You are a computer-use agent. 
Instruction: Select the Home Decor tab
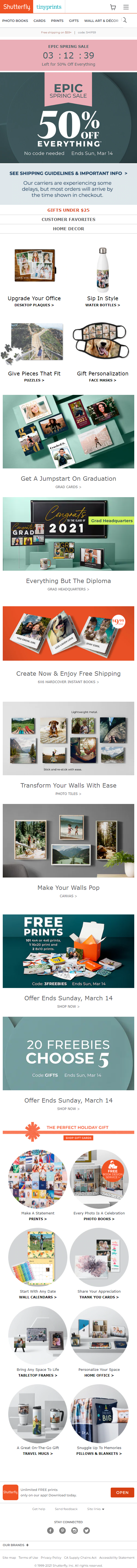(68, 229)
